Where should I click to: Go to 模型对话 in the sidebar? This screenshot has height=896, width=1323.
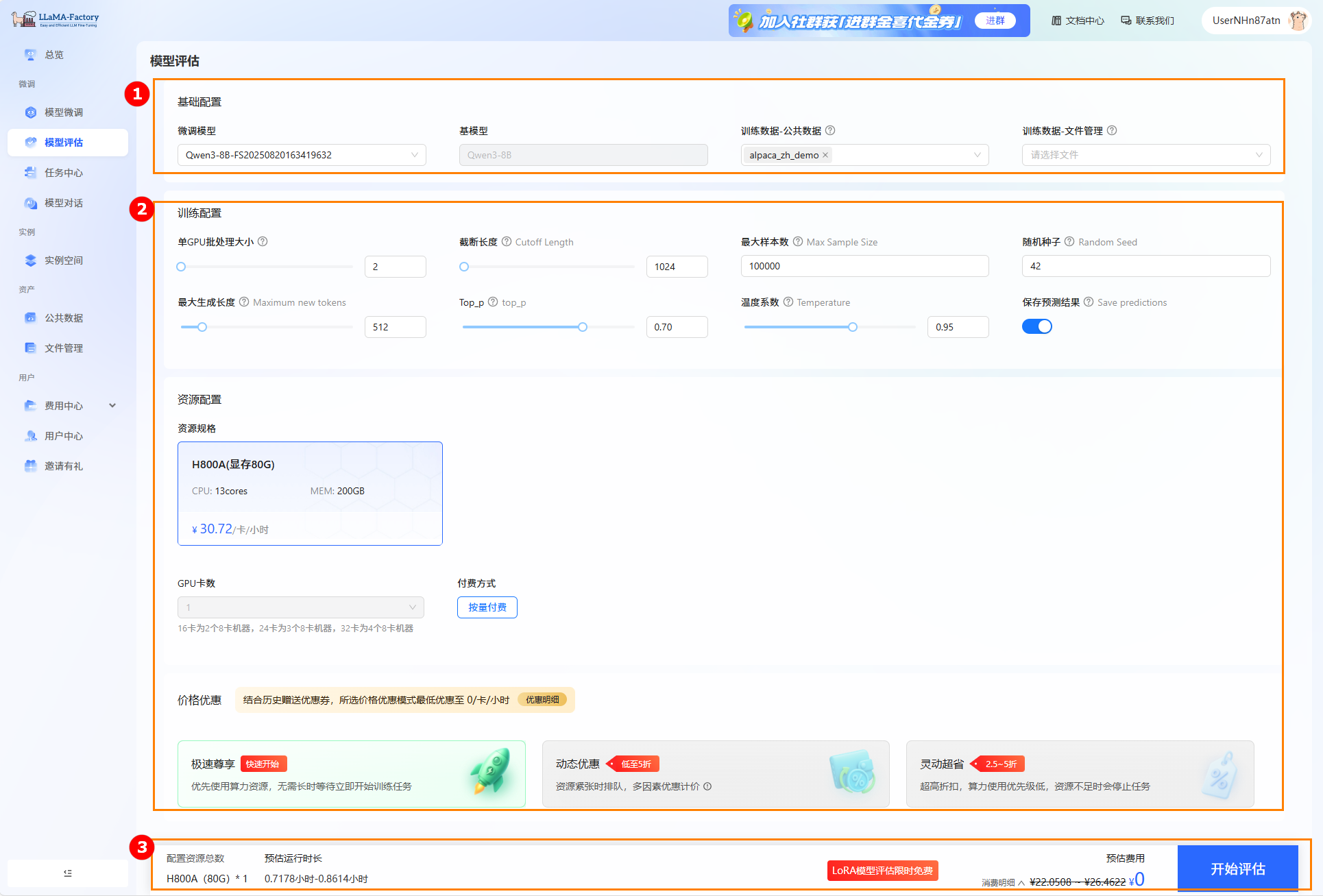click(x=64, y=203)
